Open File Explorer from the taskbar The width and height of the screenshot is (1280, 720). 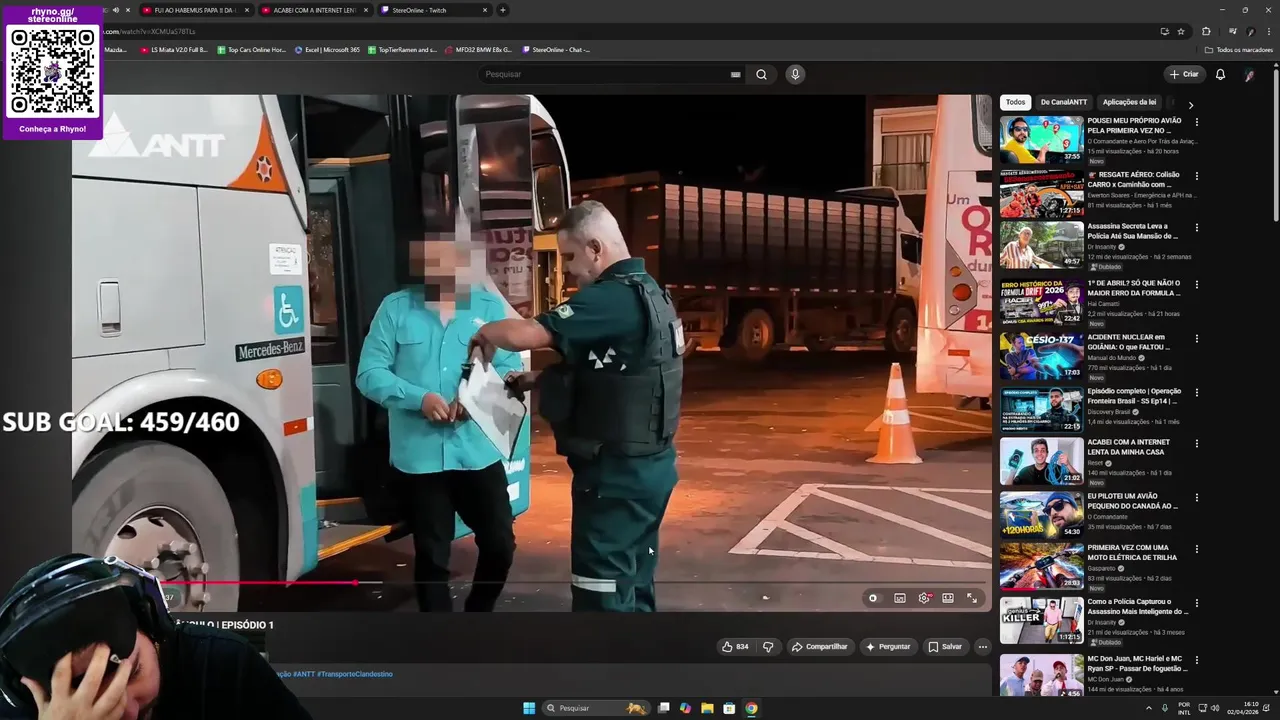tap(707, 708)
